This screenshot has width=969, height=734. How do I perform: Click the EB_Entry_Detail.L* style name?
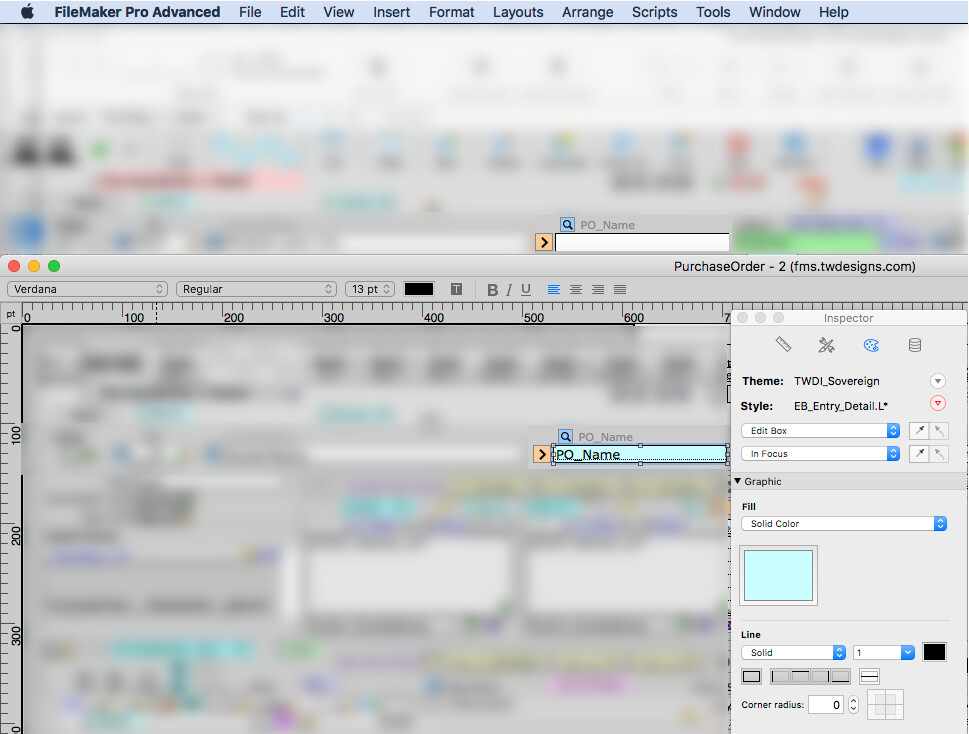pos(841,406)
